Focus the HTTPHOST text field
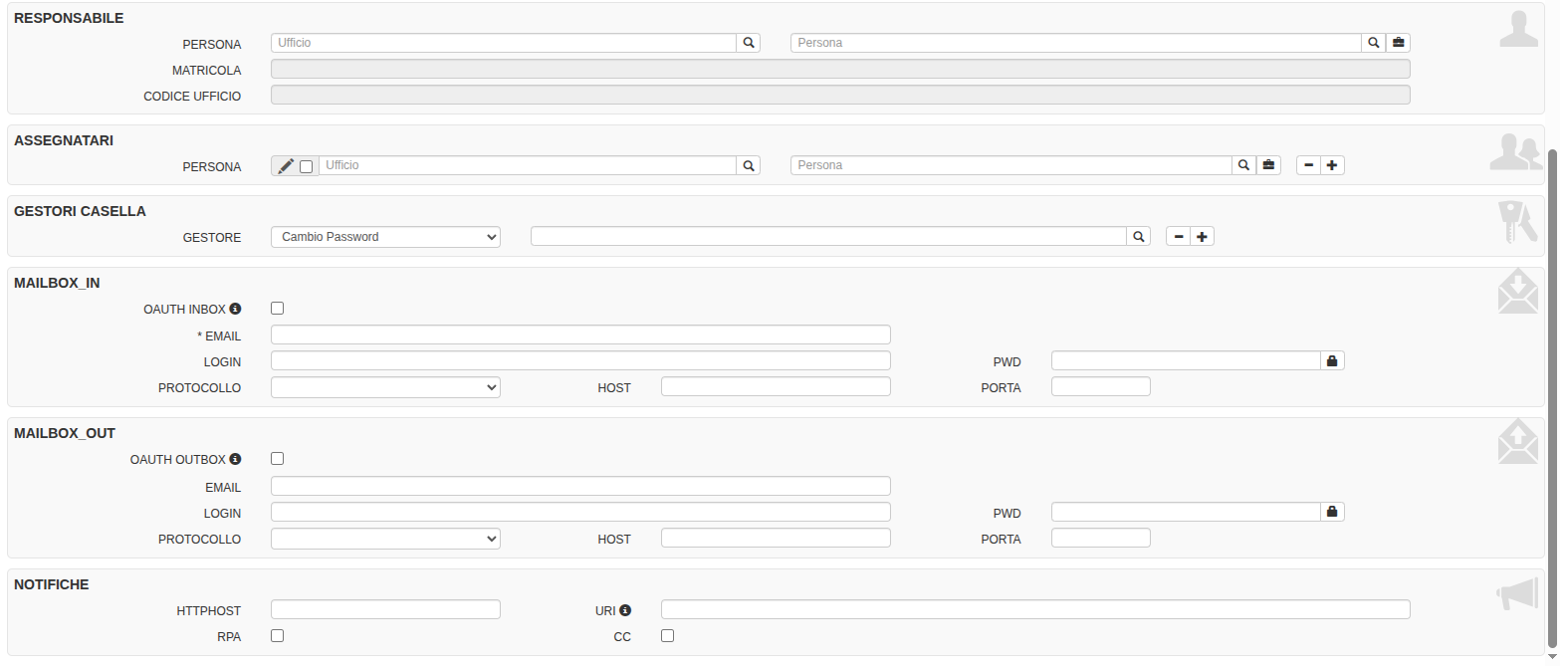 pos(385,610)
